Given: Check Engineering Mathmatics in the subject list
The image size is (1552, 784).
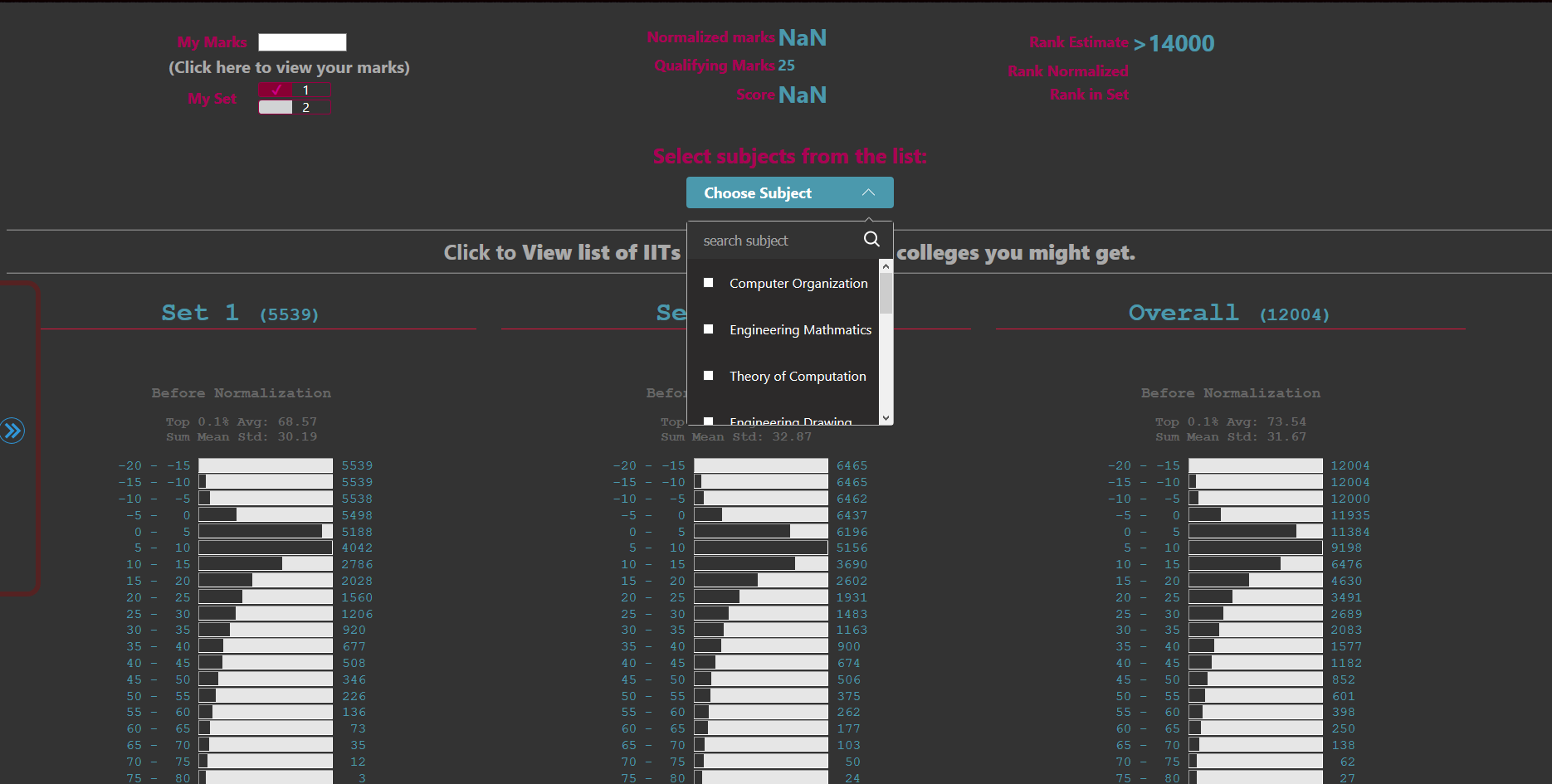Looking at the screenshot, I should point(708,329).
